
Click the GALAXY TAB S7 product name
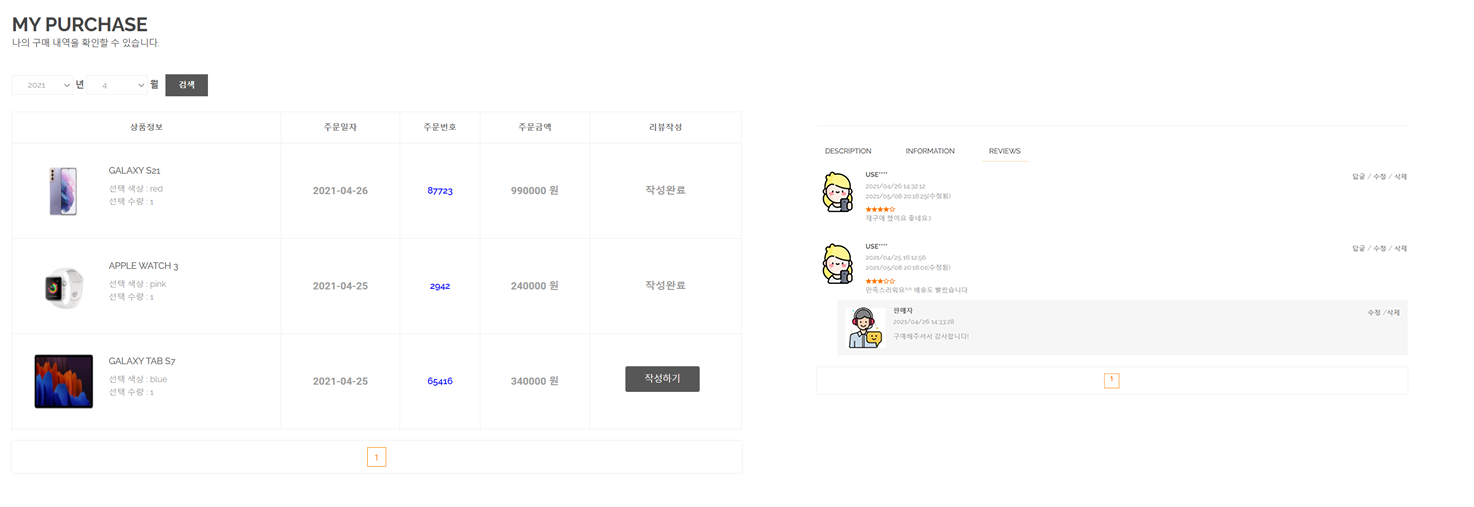(142, 361)
